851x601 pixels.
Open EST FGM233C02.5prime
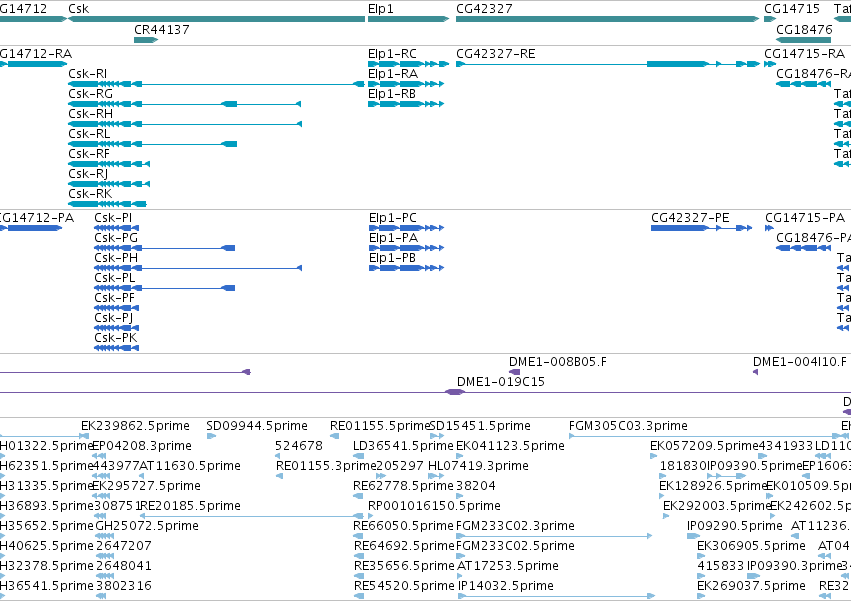(x=515, y=546)
